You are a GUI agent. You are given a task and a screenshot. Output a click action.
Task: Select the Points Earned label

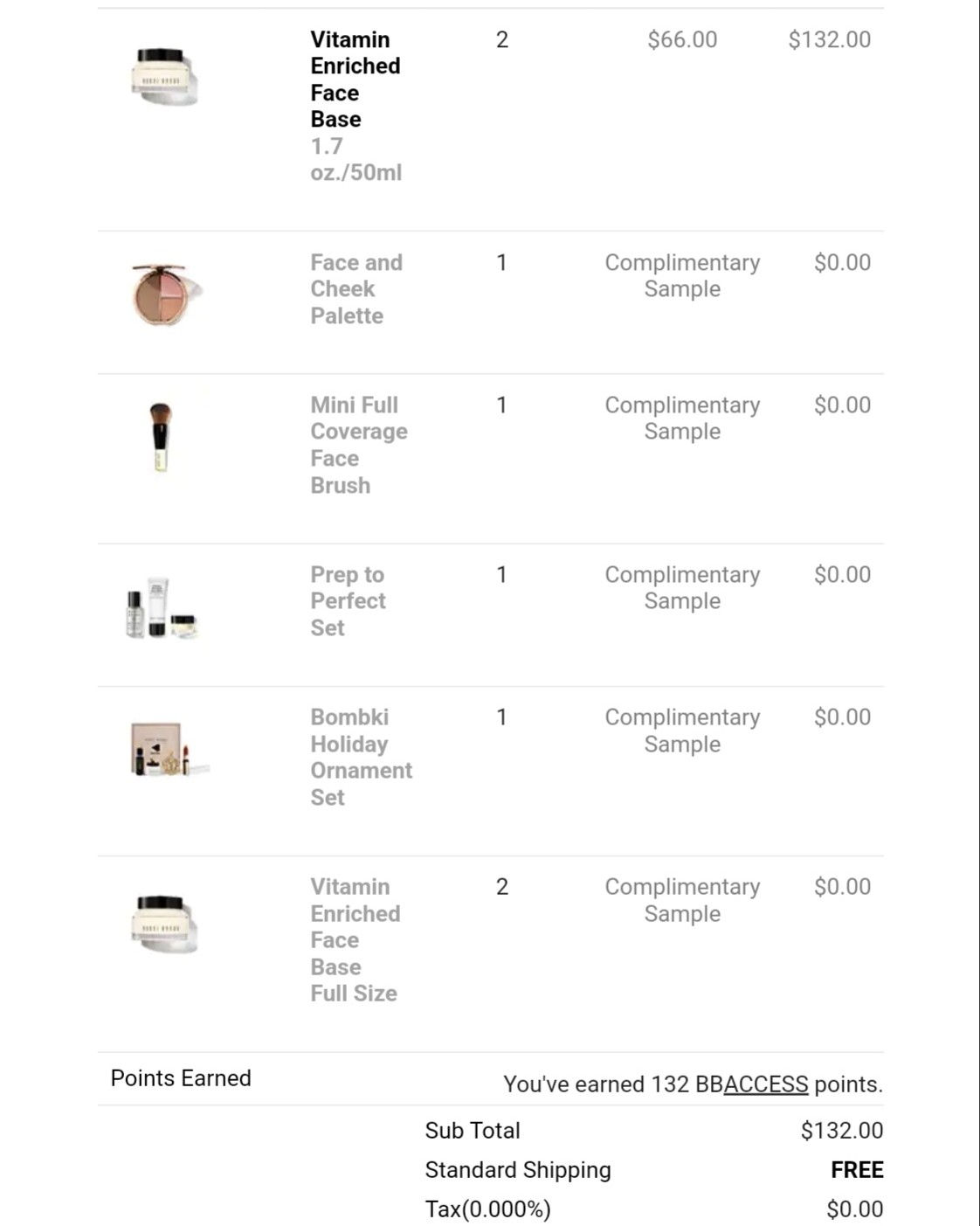click(x=181, y=1078)
